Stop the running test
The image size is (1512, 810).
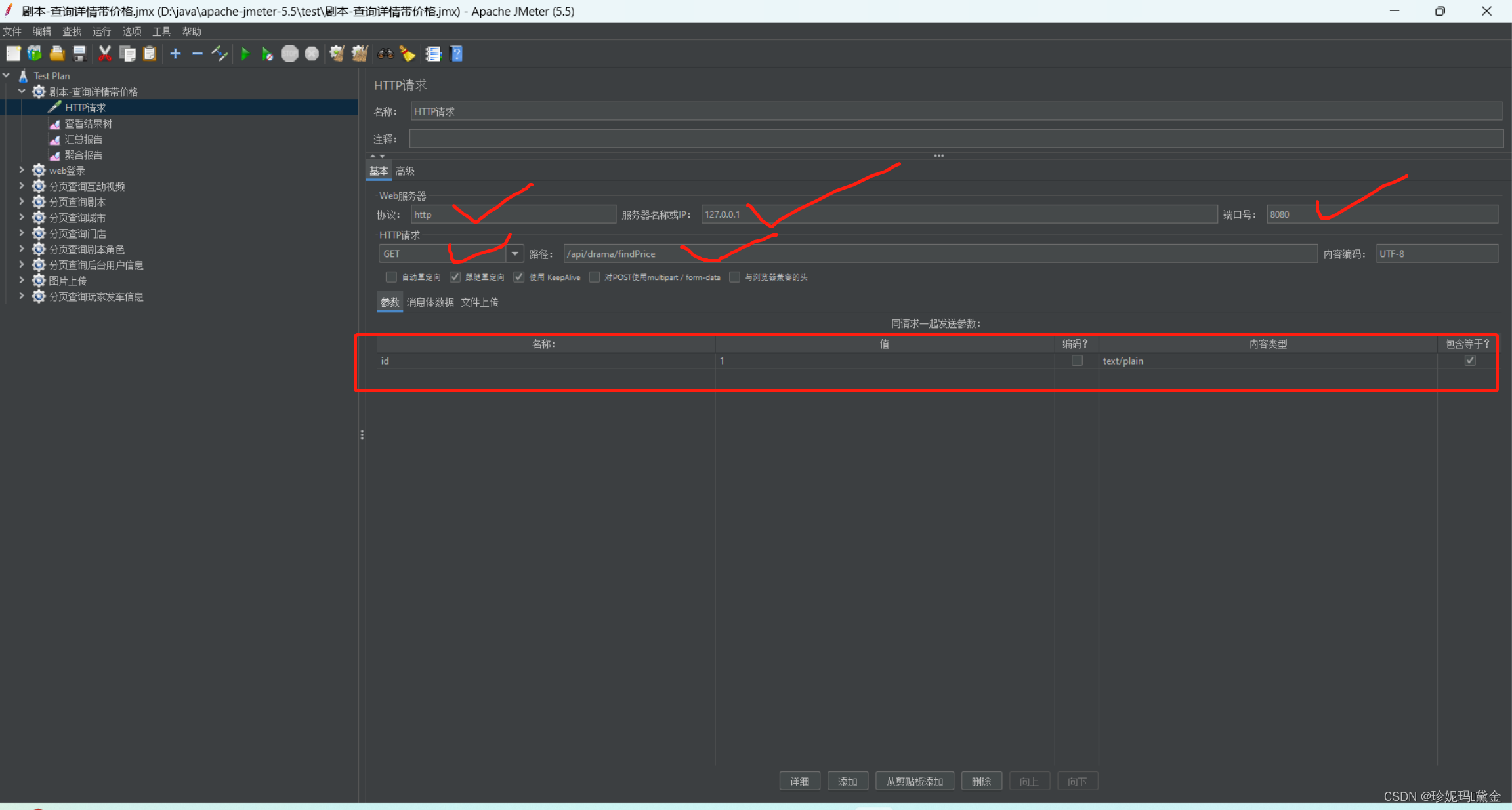[289, 54]
